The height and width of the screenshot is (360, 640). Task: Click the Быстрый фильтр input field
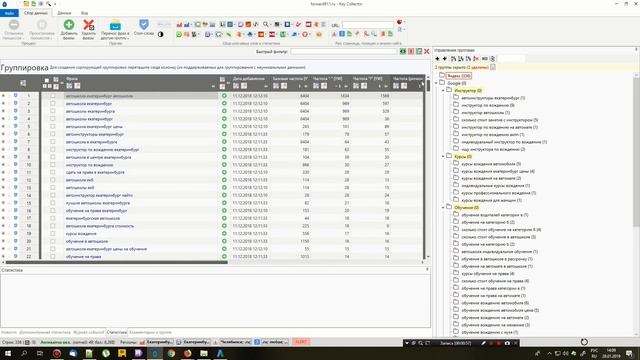(343, 51)
